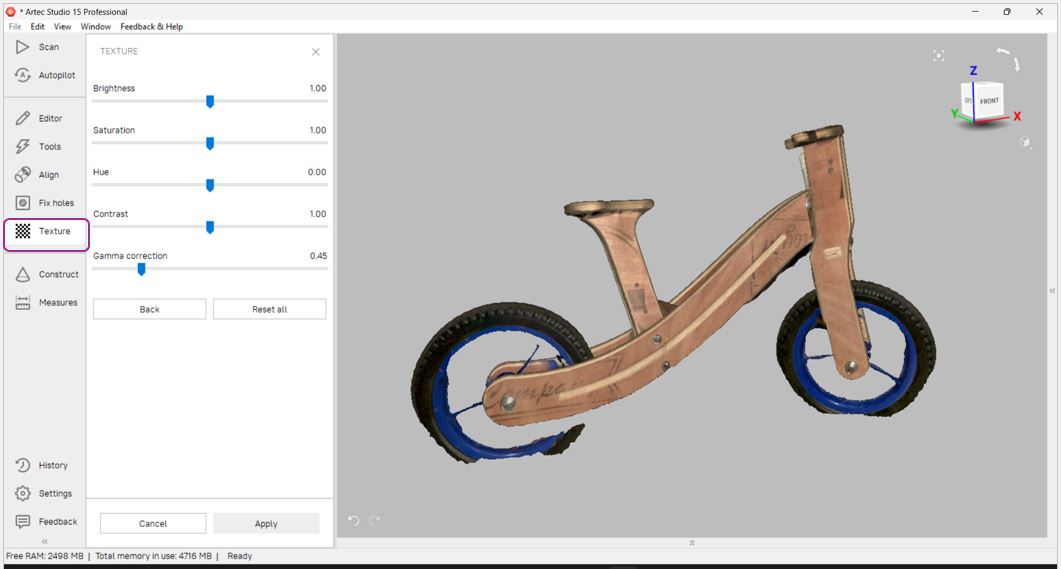This screenshot has height=569, width=1061.
Task: Click the Gamma correction slider handle
Action: 141,269
